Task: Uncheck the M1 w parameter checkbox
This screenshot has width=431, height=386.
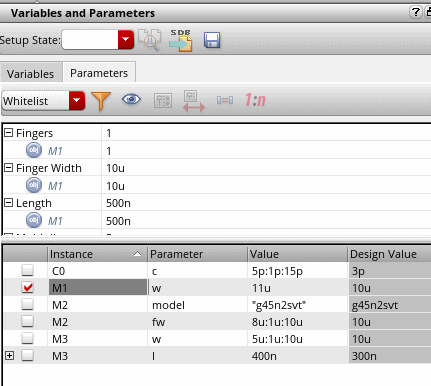Action: pyautogui.click(x=27, y=287)
